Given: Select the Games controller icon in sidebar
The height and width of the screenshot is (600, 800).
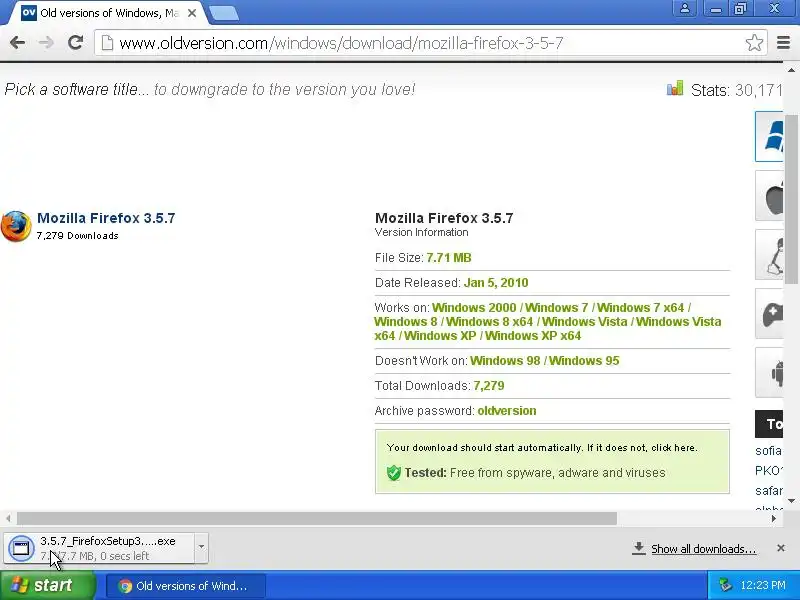Looking at the screenshot, I should pos(769,313).
